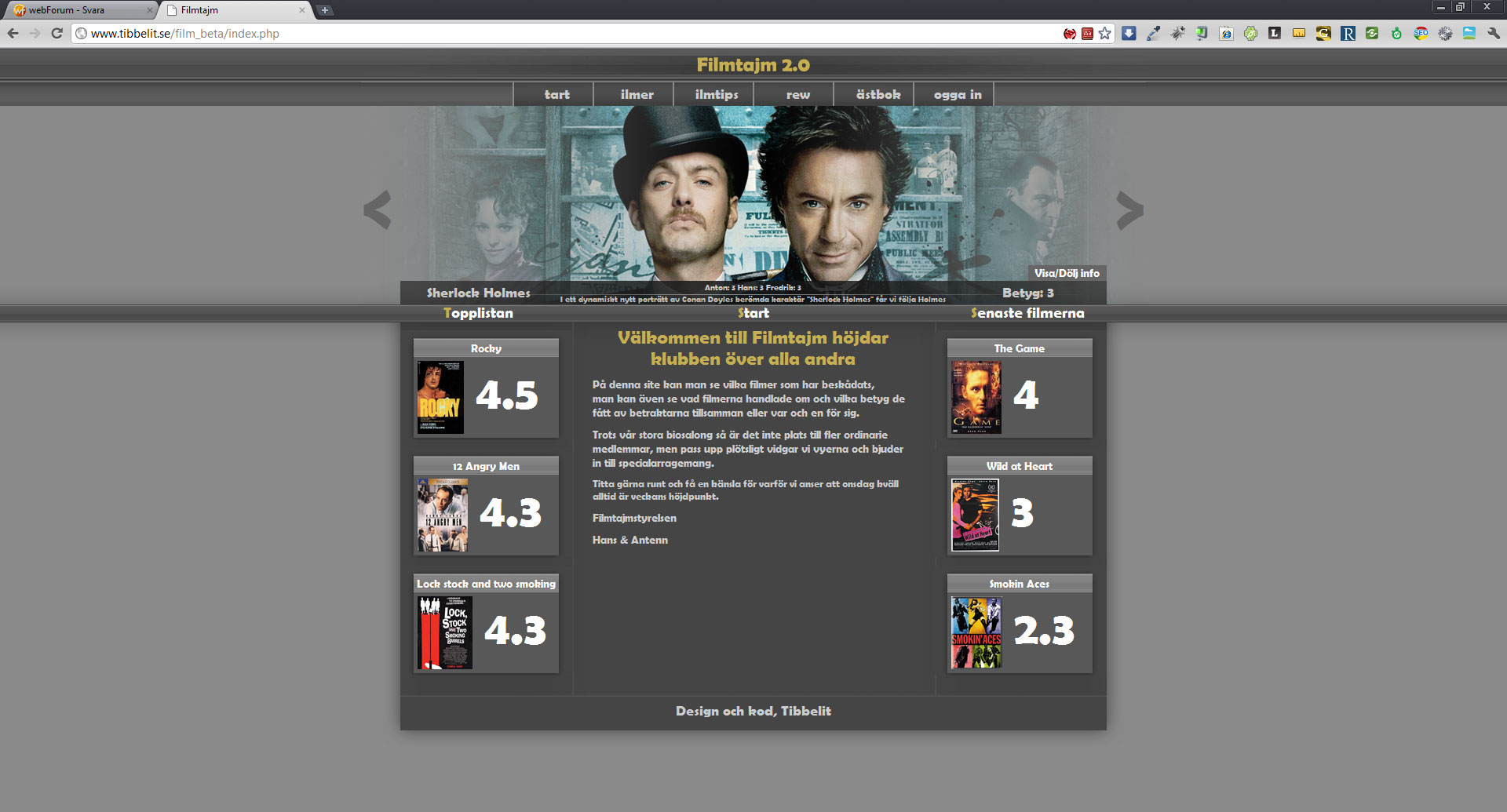Open the Rocky poster thumbnail
This screenshot has width=1507, height=812.
point(440,397)
